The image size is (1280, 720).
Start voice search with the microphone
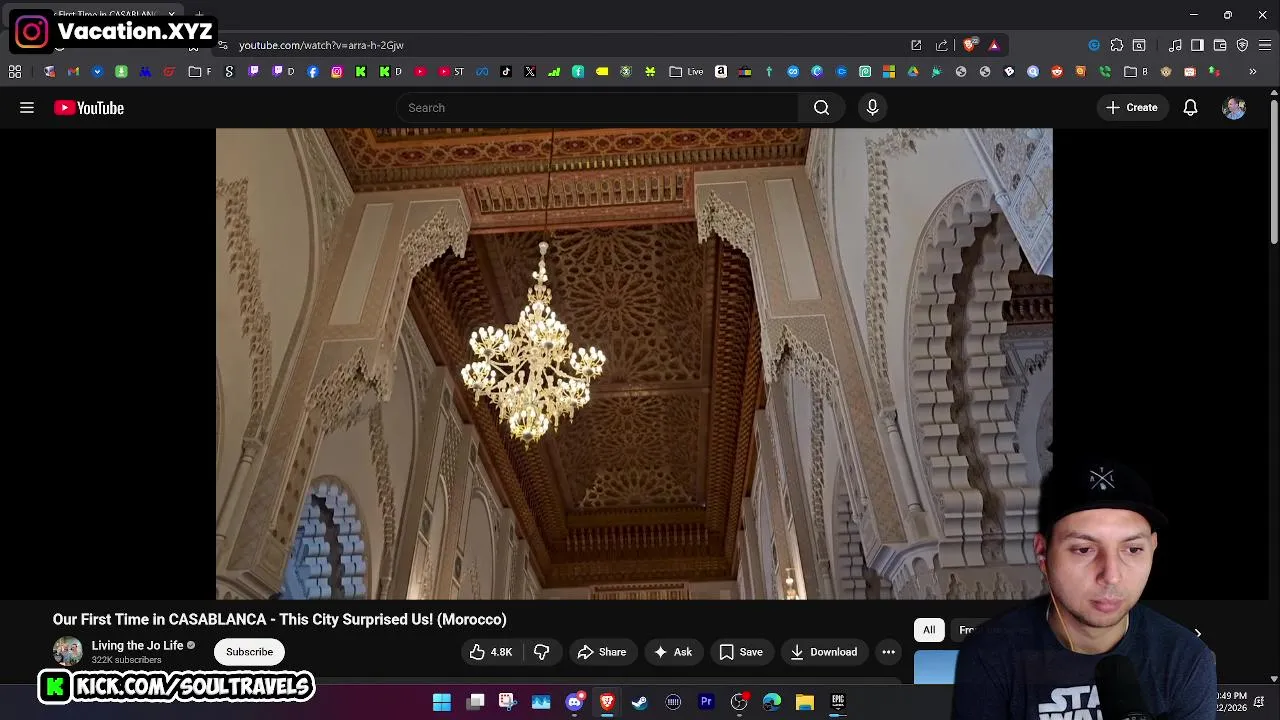click(872, 108)
